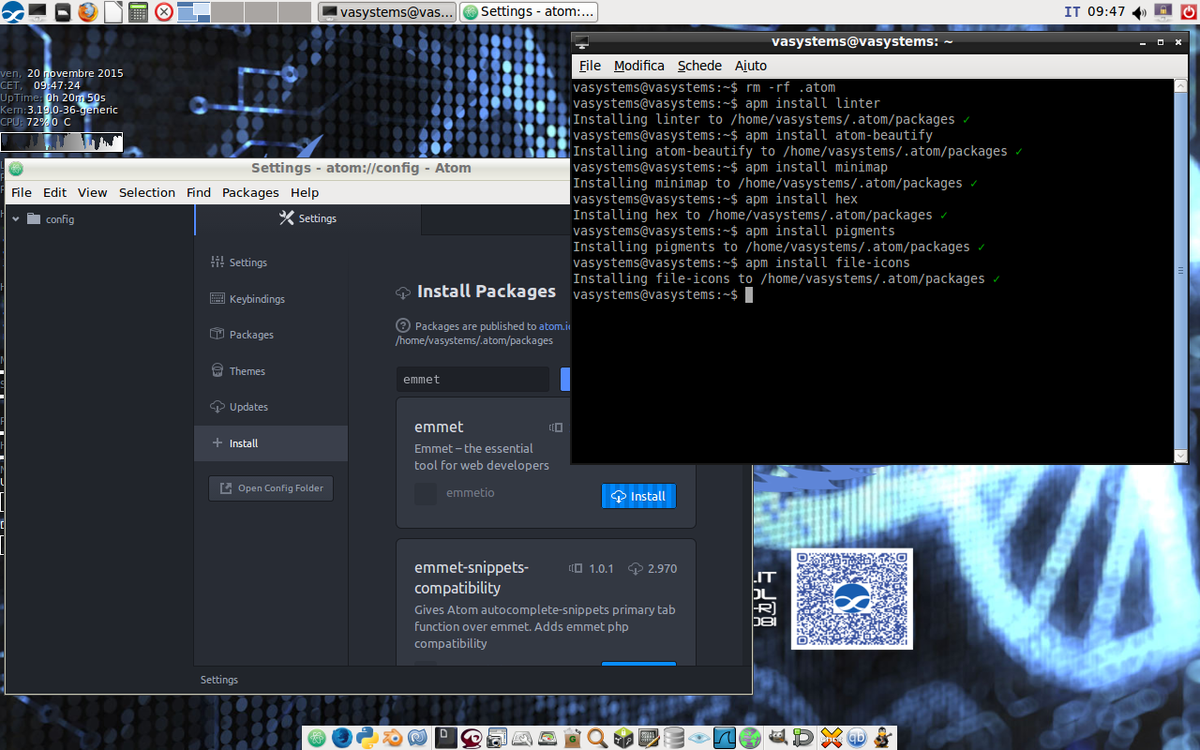Open the Firefox launcher in top panel

[x=88, y=12]
